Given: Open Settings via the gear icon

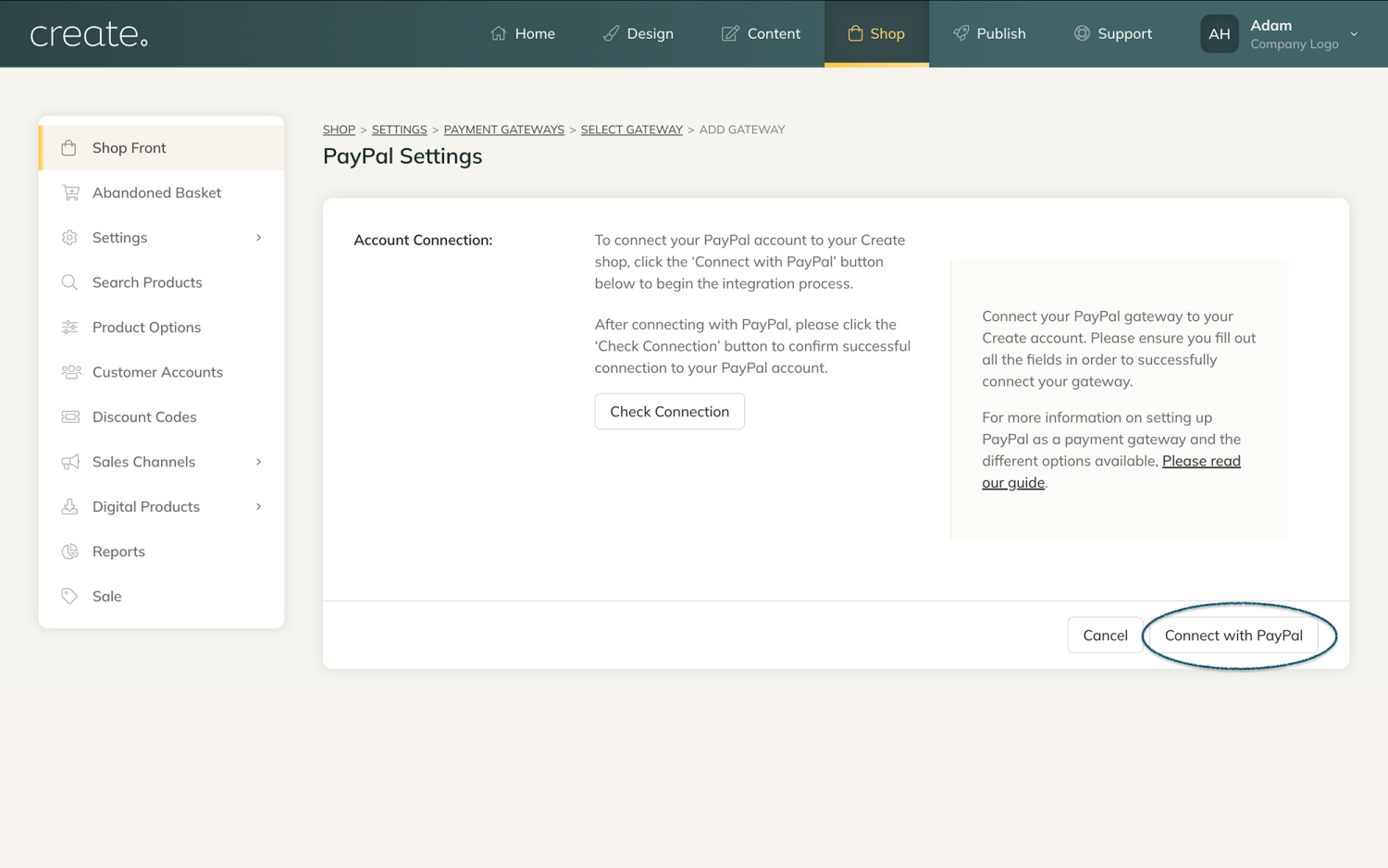Looking at the screenshot, I should click(x=70, y=237).
